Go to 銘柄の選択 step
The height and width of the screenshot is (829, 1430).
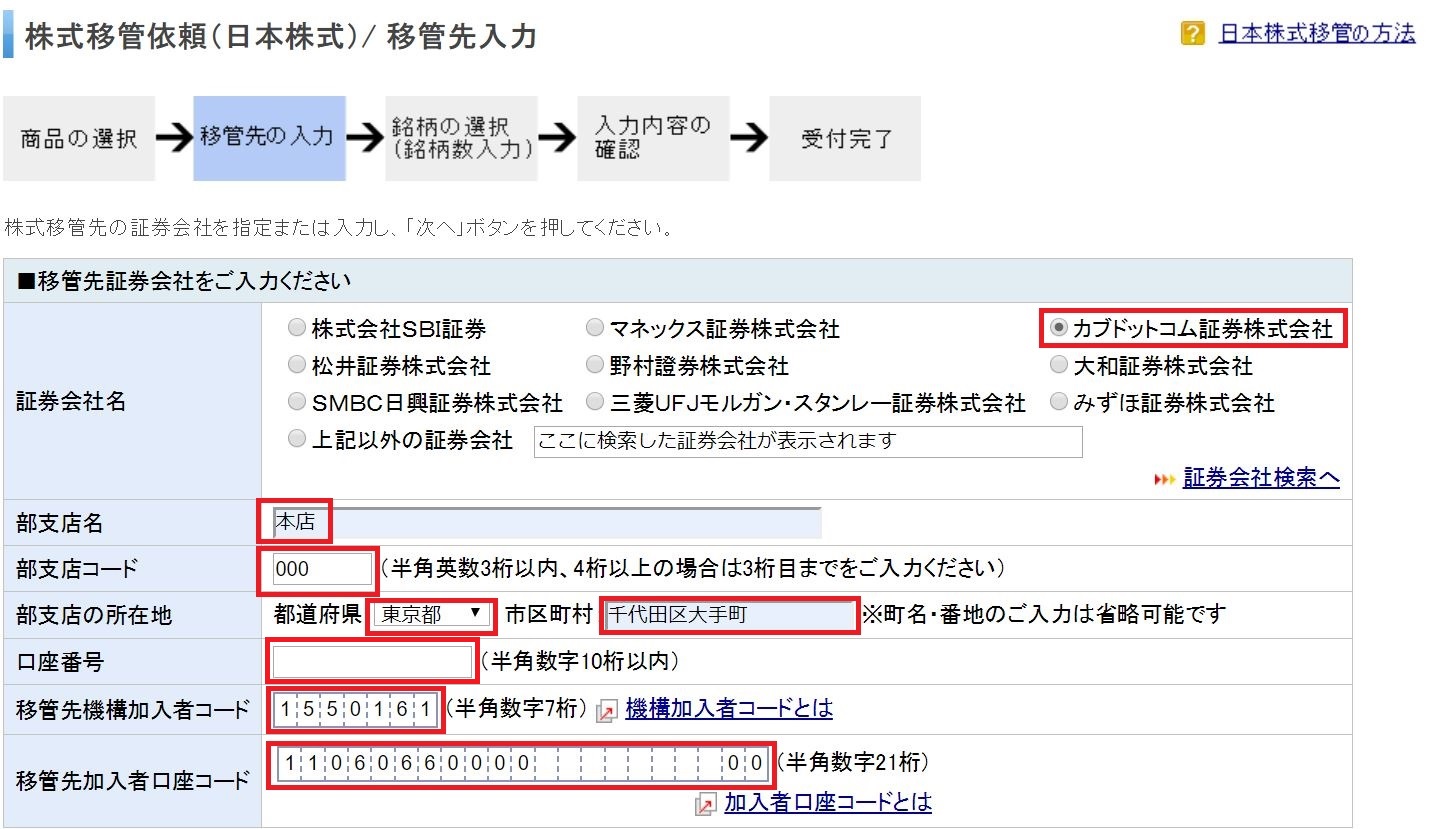point(461,138)
